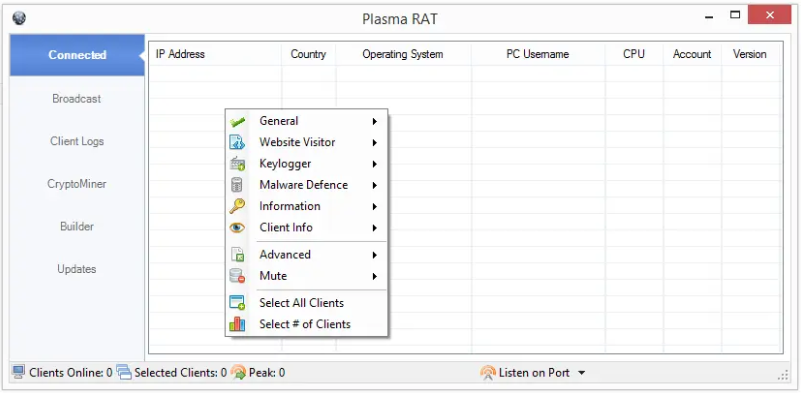Open the Broadcast tab

pos(77,99)
